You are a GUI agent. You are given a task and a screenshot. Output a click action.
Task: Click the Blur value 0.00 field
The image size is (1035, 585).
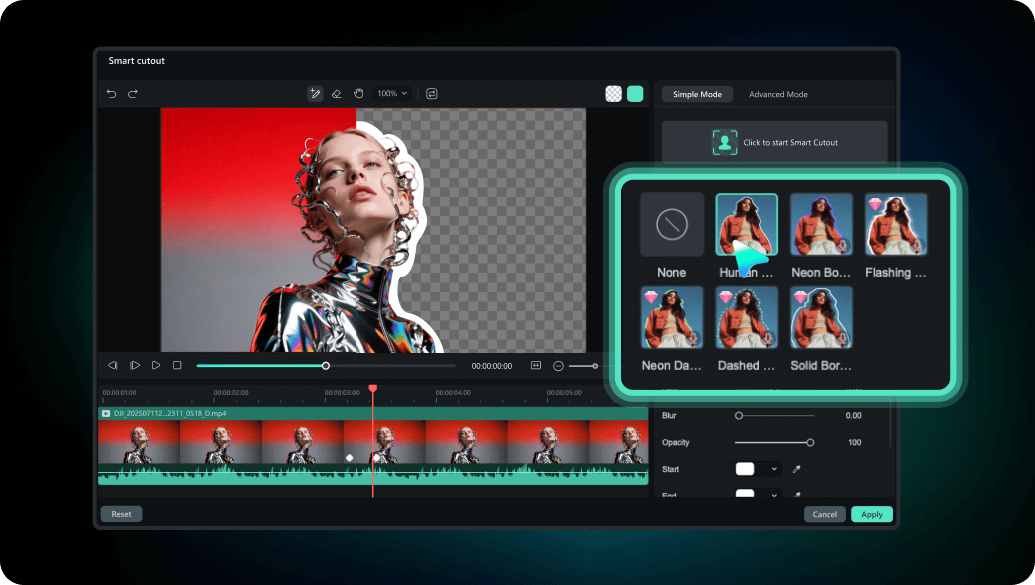click(853, 415)
